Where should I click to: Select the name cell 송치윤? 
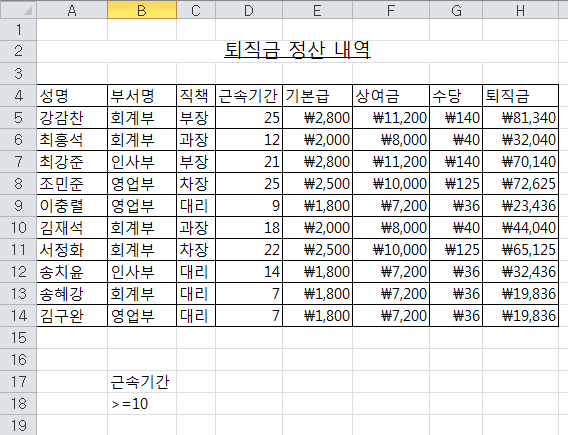click(72, 272)
